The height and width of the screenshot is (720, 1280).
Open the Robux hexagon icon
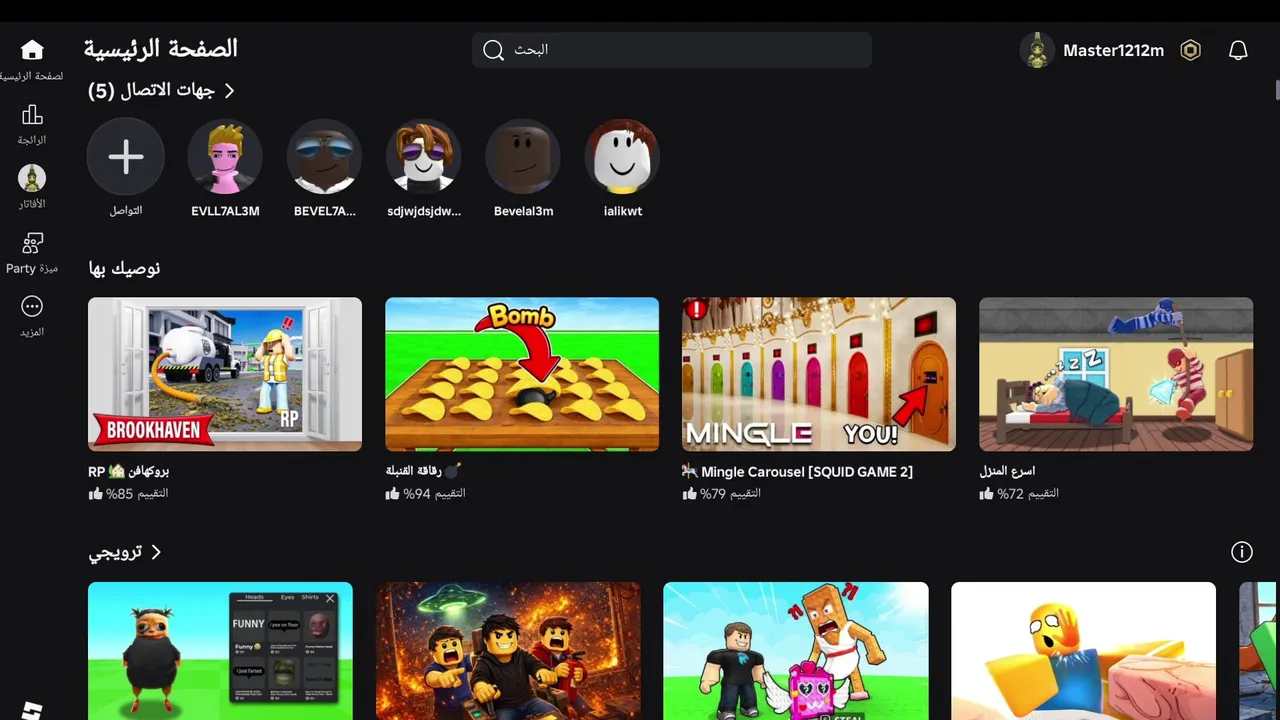click(x=1190, y=50)
